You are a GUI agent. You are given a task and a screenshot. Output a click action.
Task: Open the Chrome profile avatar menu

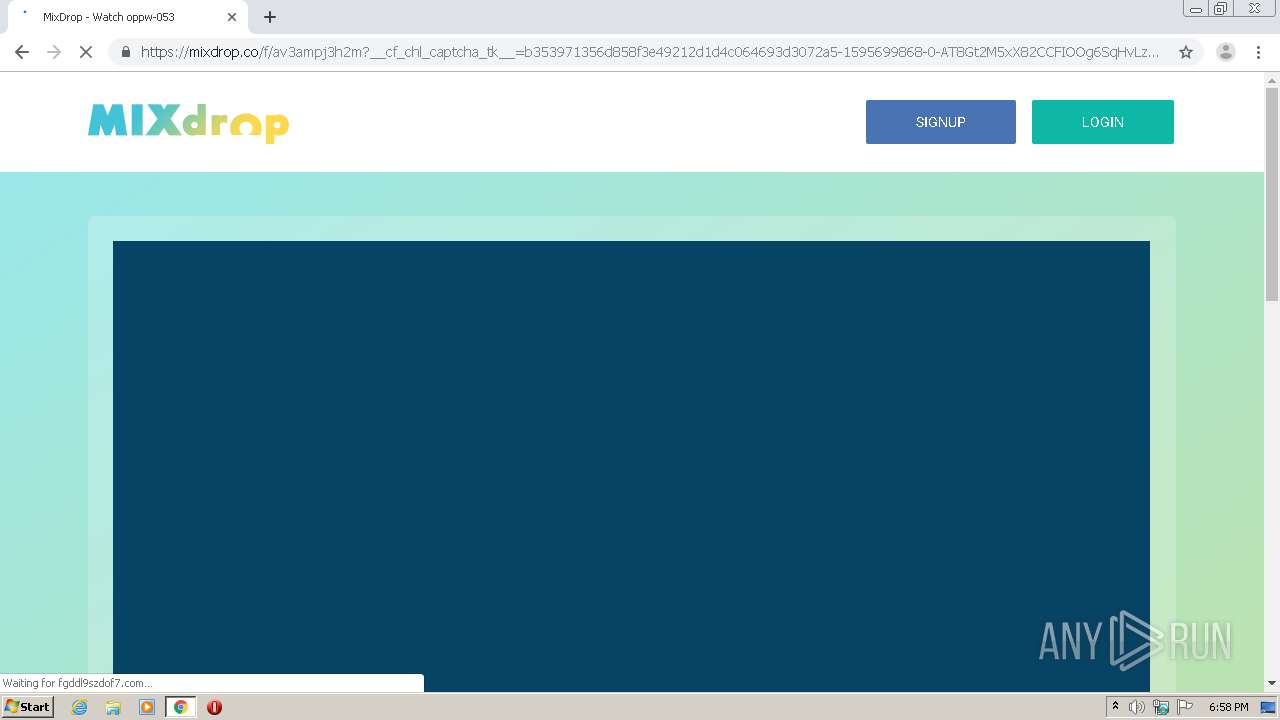pyautogui.click(x=1225, y=52)
